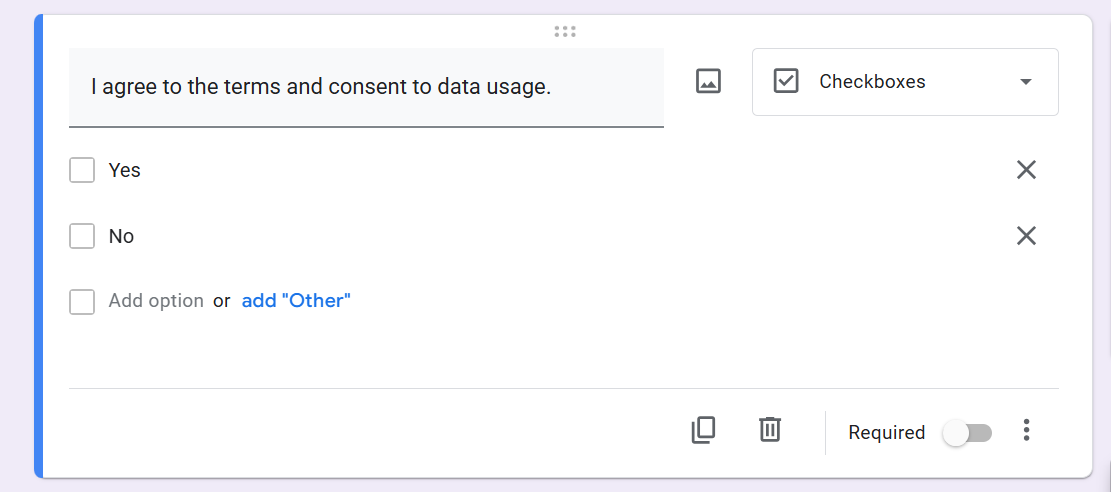Check the "No" checkbox
The width and height of the screenshot is (1111, 492).
(x=82, y=236)
